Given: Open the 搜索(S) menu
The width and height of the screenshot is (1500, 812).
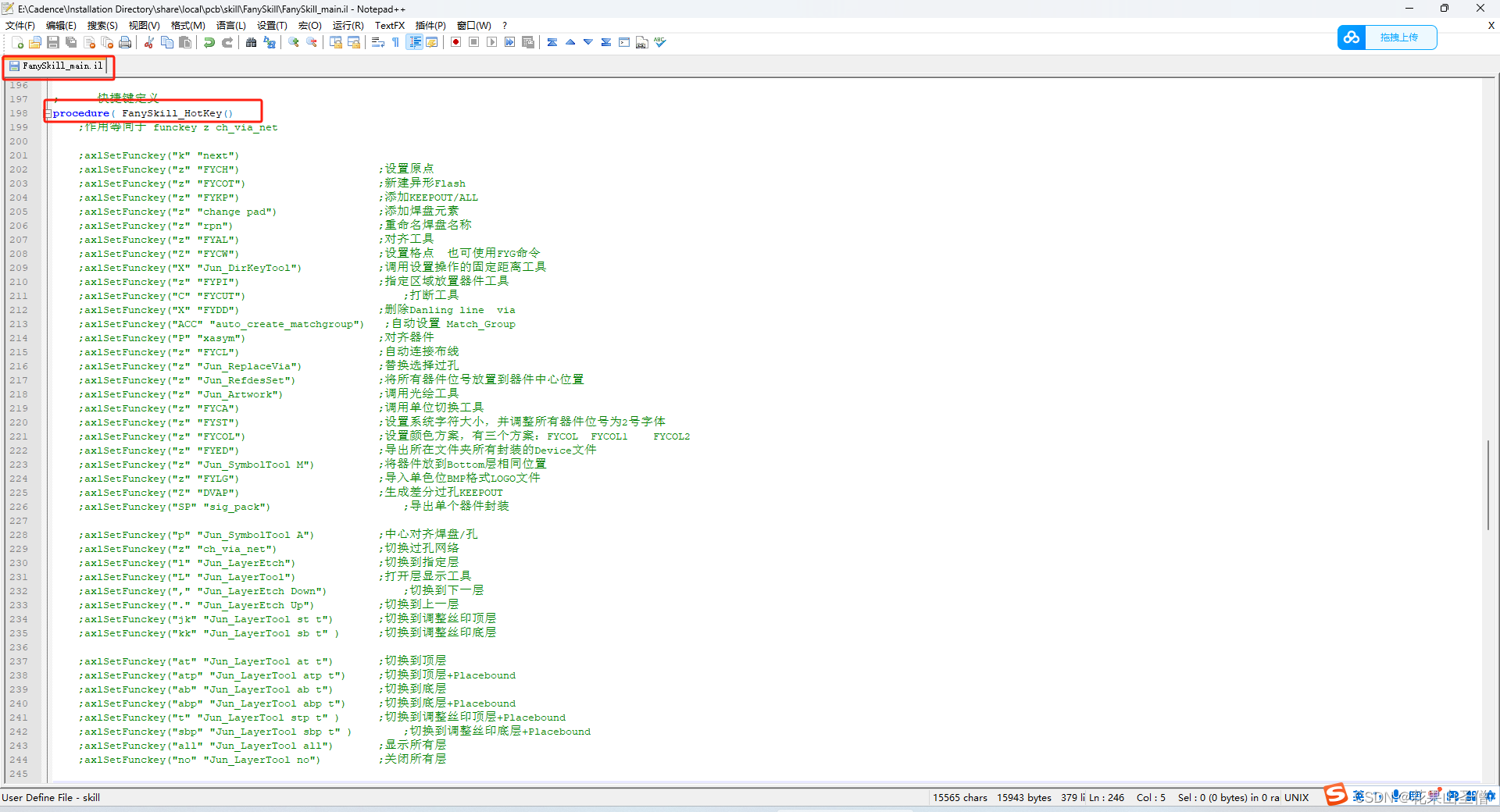Looking at the screenshot, I should click(x=102, y=26).
